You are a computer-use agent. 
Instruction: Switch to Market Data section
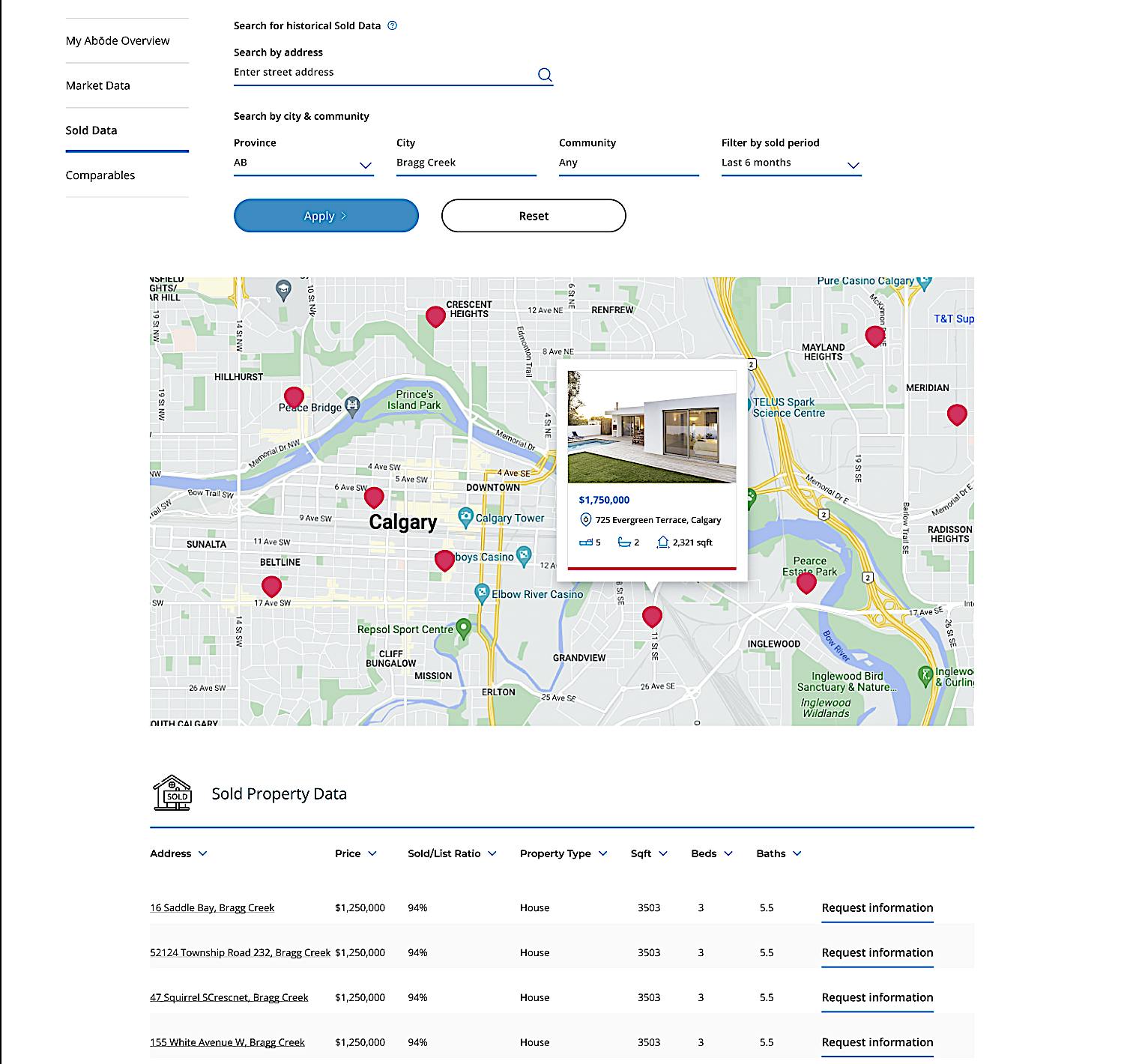coord(98,85)
